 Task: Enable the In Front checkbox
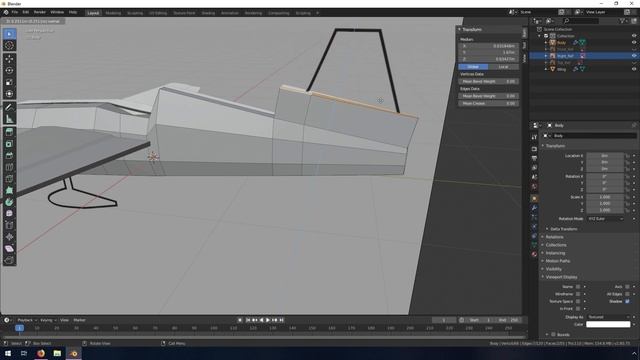(x=578, y=309)
